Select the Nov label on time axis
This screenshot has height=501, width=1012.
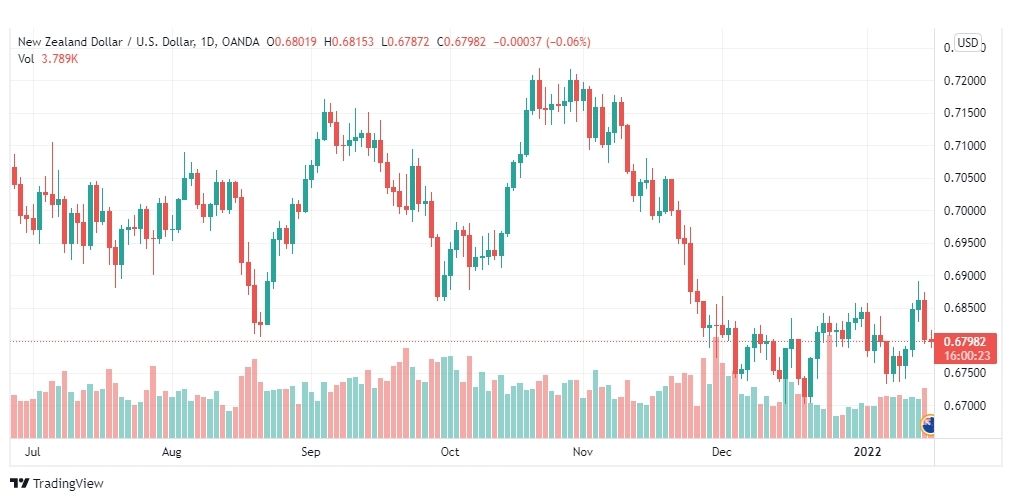pos(582,452)
